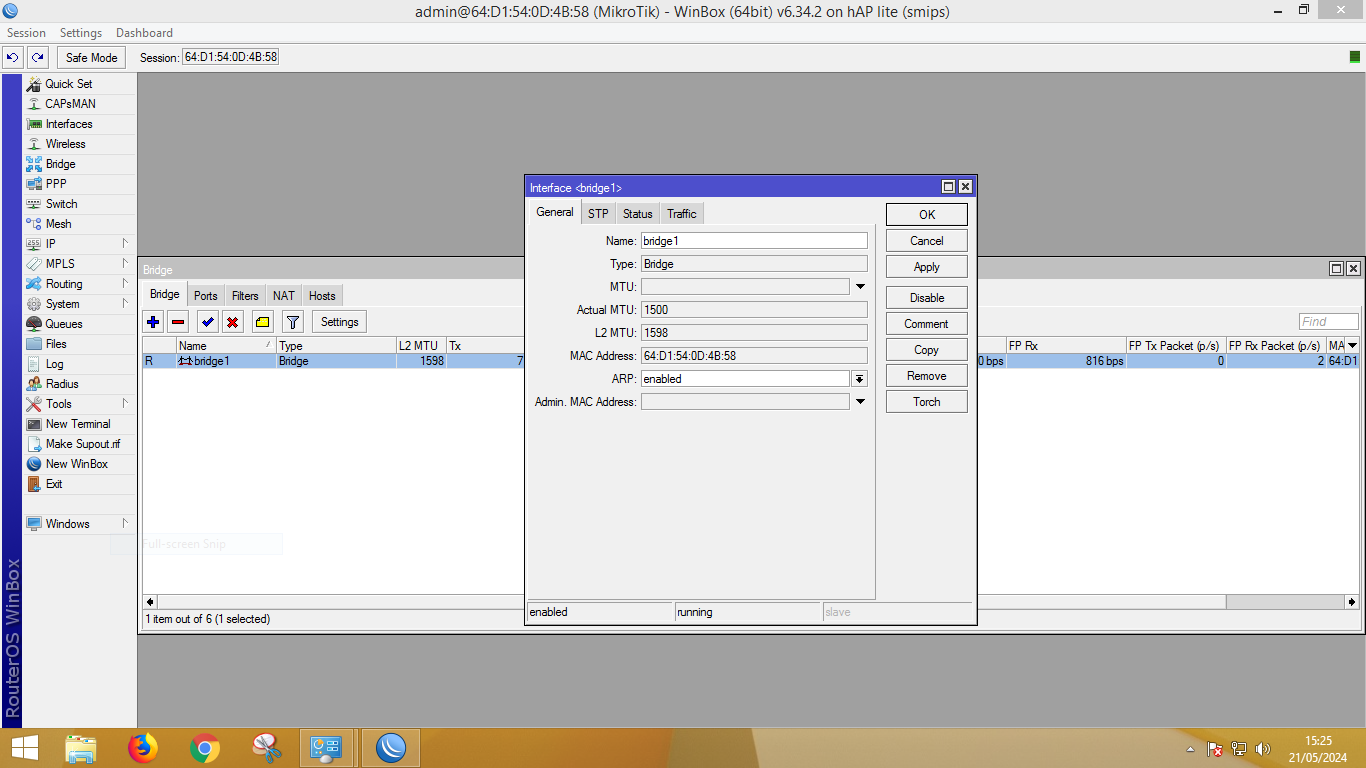This screenshot has height=768, width=1366.
Task: Click the blue checkmark Enable icon
Action: (207, 322)
